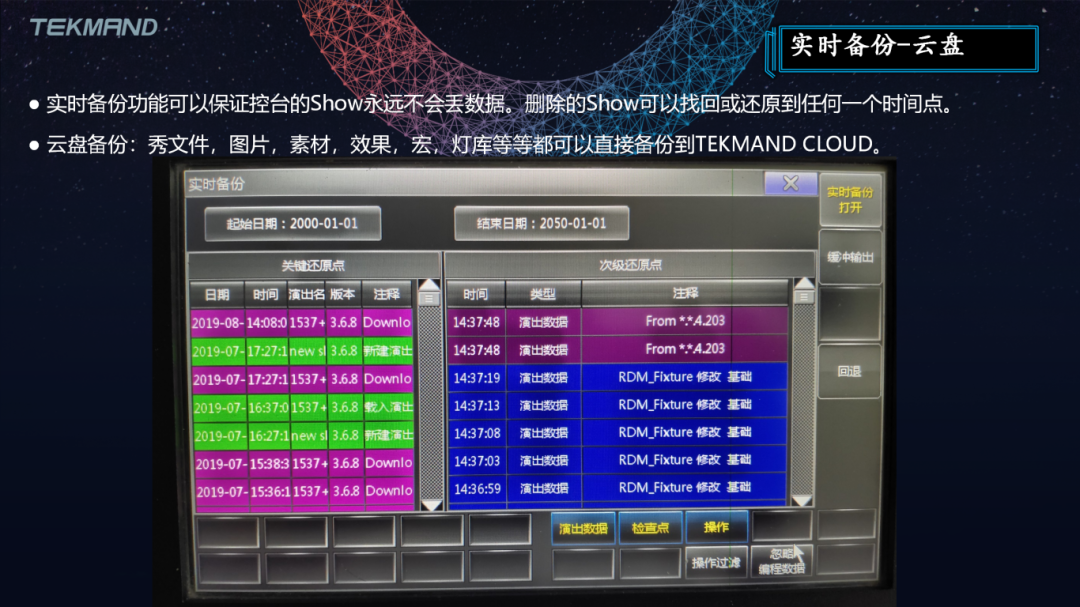Image resolution: width=1080 pixels, height=607 pixels.
Task: Click the 类型 column header in 次级还原点
Action: coord(543,294)
